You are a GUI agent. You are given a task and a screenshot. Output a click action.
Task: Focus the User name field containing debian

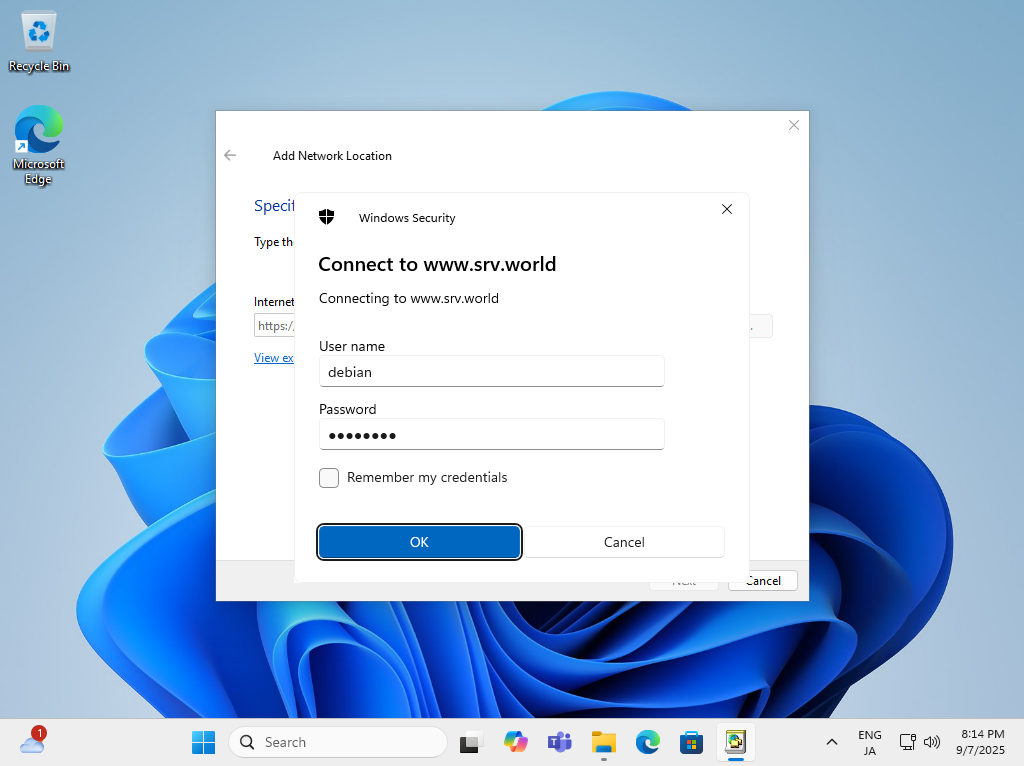[492, 372]
